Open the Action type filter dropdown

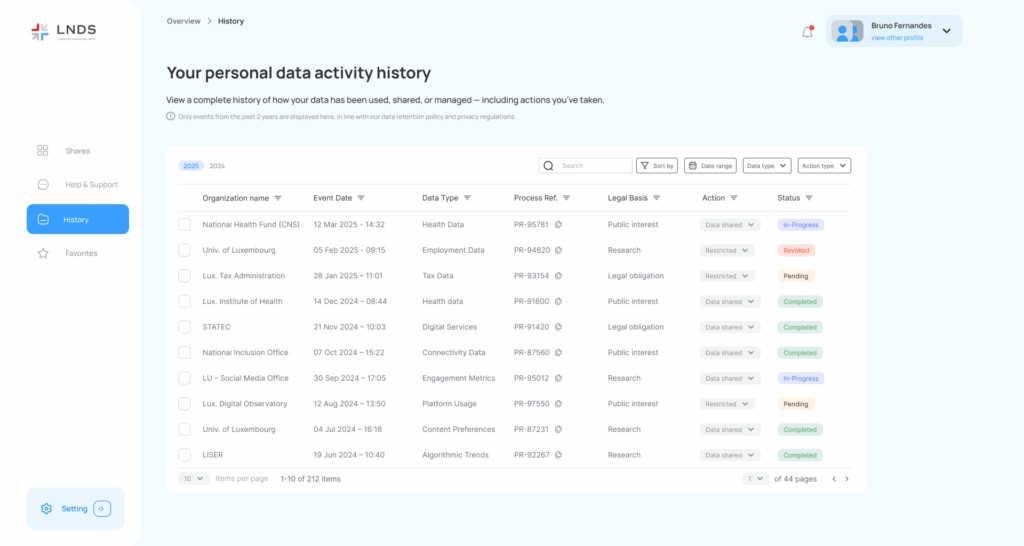pos(824,166)
